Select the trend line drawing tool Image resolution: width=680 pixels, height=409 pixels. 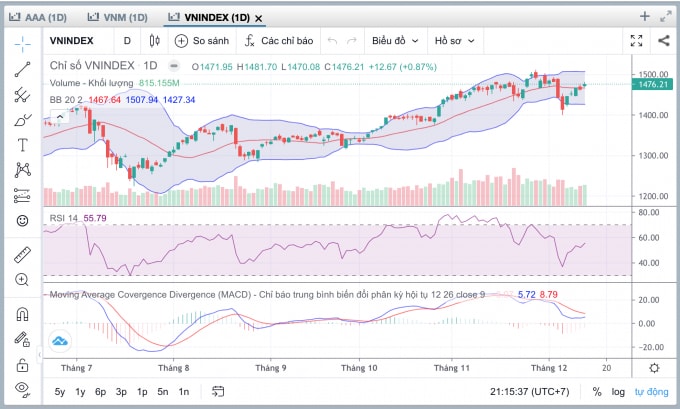tap(22, 69)
